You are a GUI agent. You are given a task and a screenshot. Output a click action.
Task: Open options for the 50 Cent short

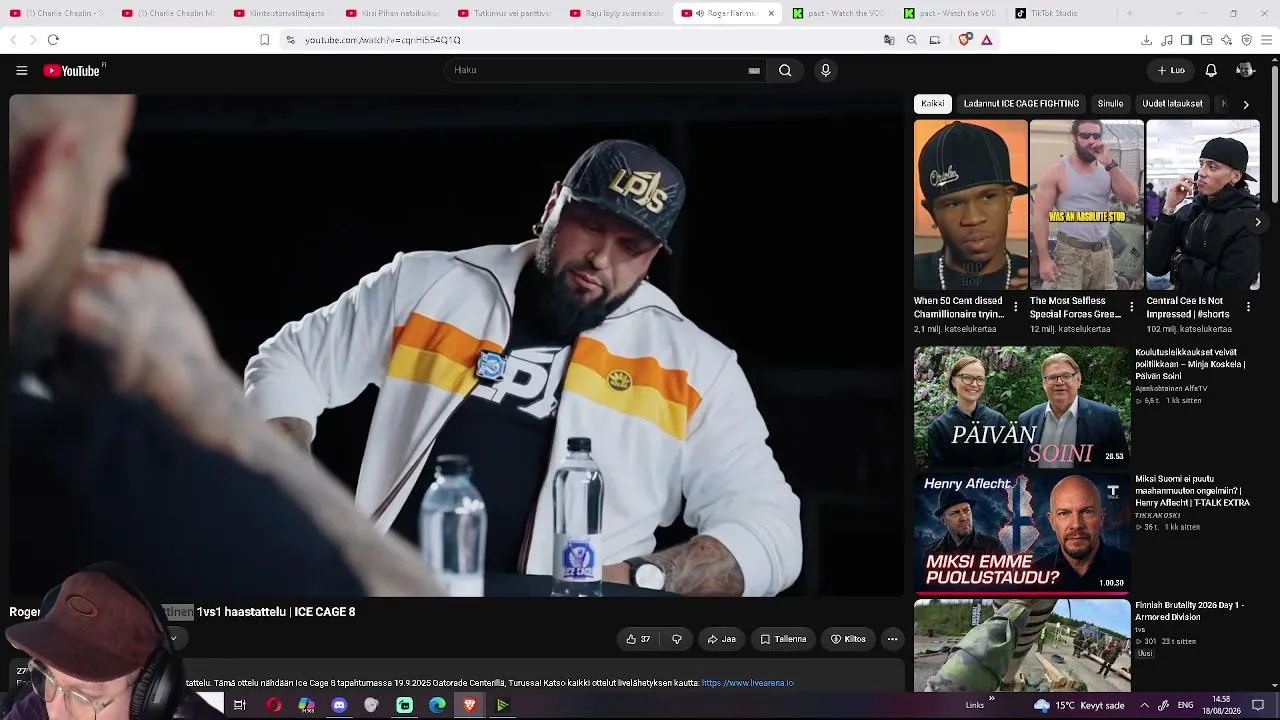(1016, 307)
